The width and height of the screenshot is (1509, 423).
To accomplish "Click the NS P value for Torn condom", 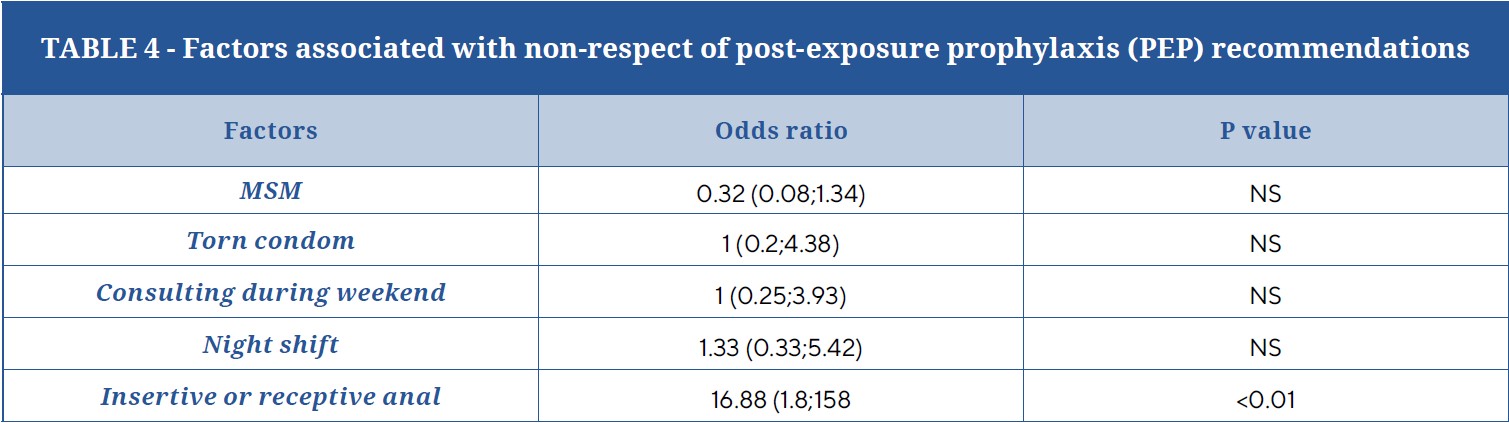I will point(1265,245).
